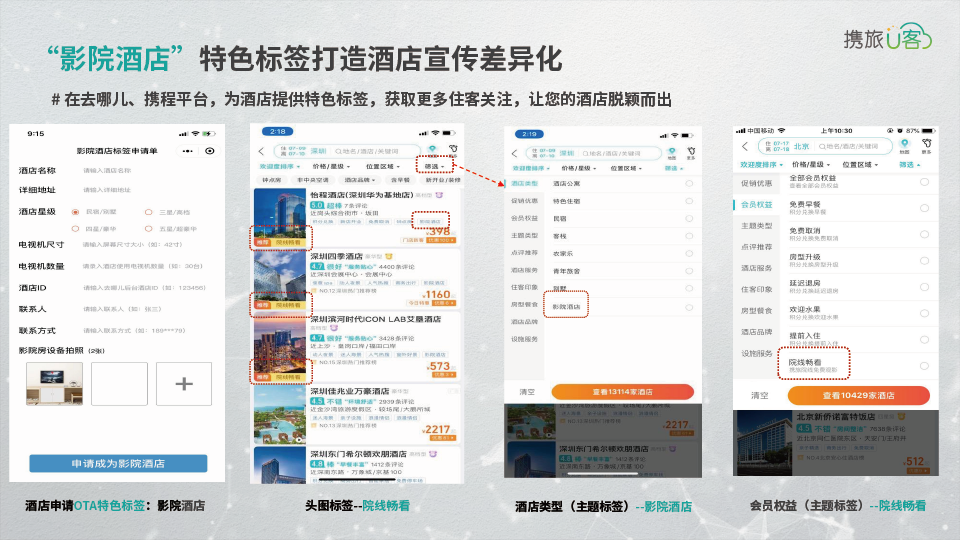Open the 怡程酒店(深圳华为基地店) listing

pyautogui.click(x=356, y=218)
